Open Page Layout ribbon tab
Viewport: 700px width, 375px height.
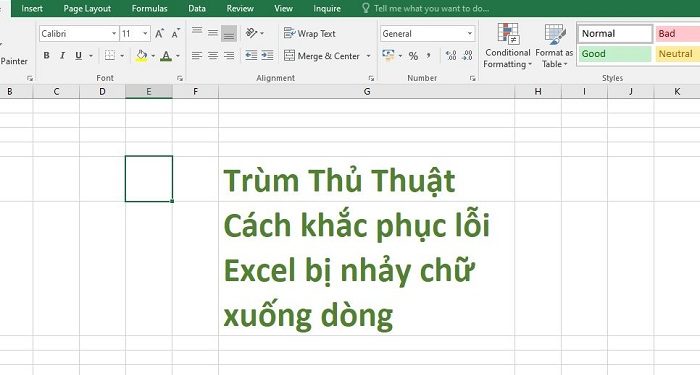pyautogui.click(x=87, y=8)
